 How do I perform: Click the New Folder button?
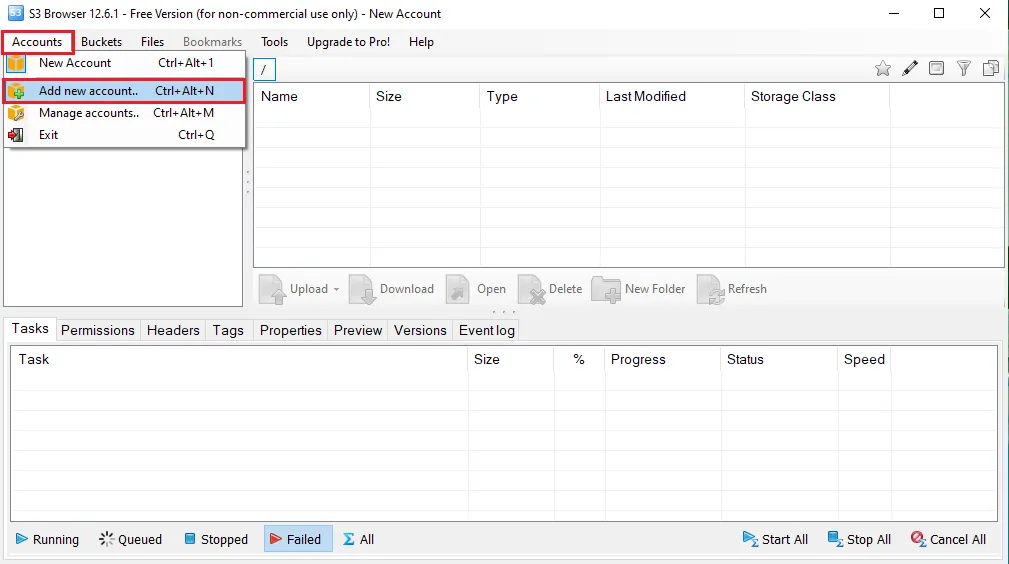coord(638,289)
